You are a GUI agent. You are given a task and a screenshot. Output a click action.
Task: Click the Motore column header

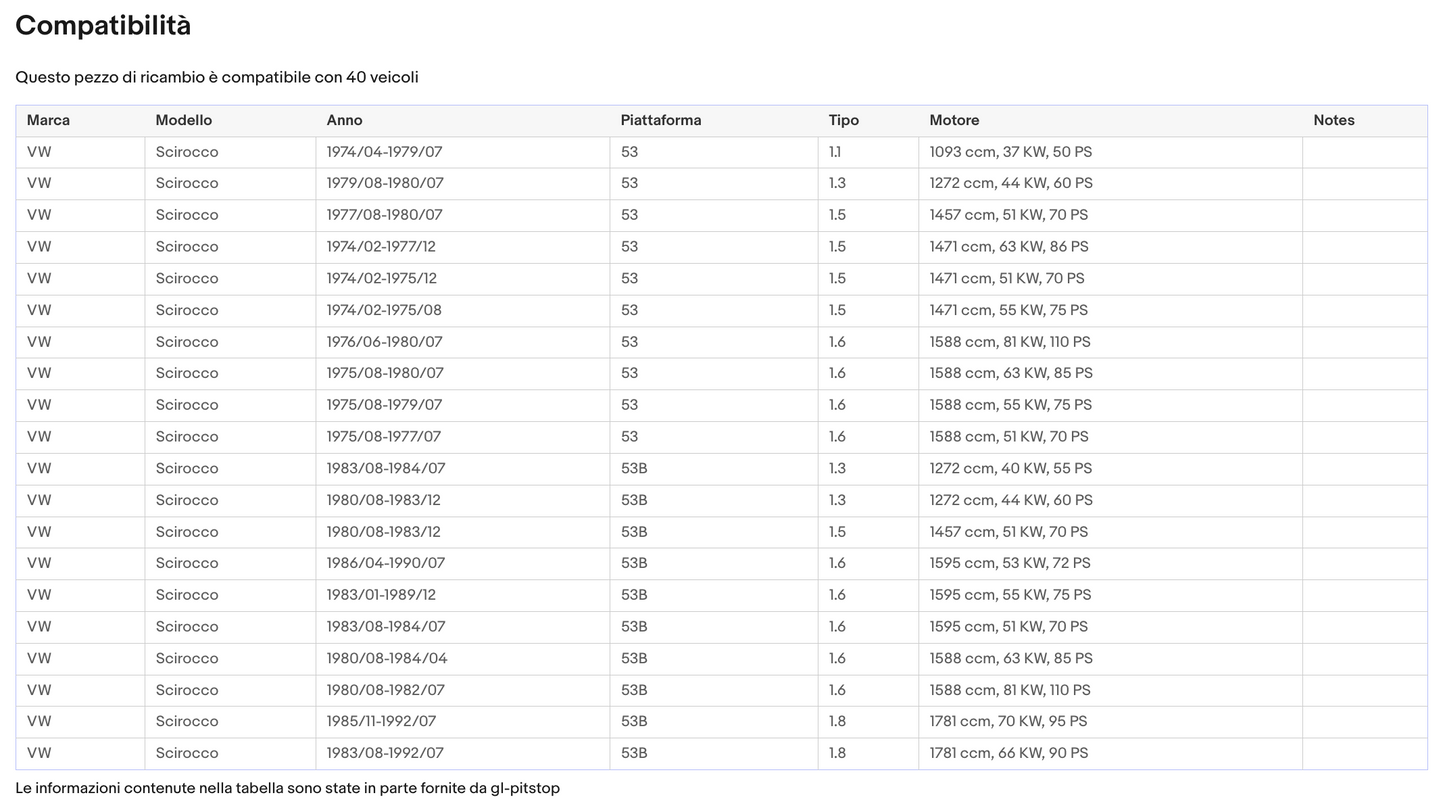(x=954, y=120)
